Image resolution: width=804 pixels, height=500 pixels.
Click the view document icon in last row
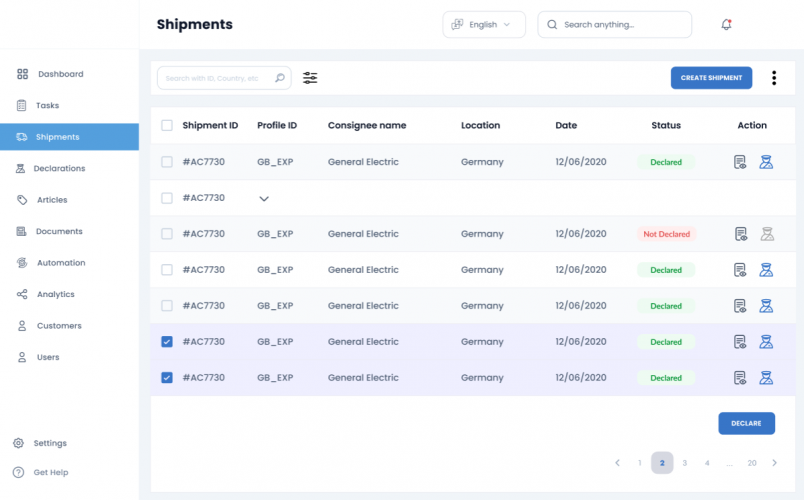(x=740, y=378)
